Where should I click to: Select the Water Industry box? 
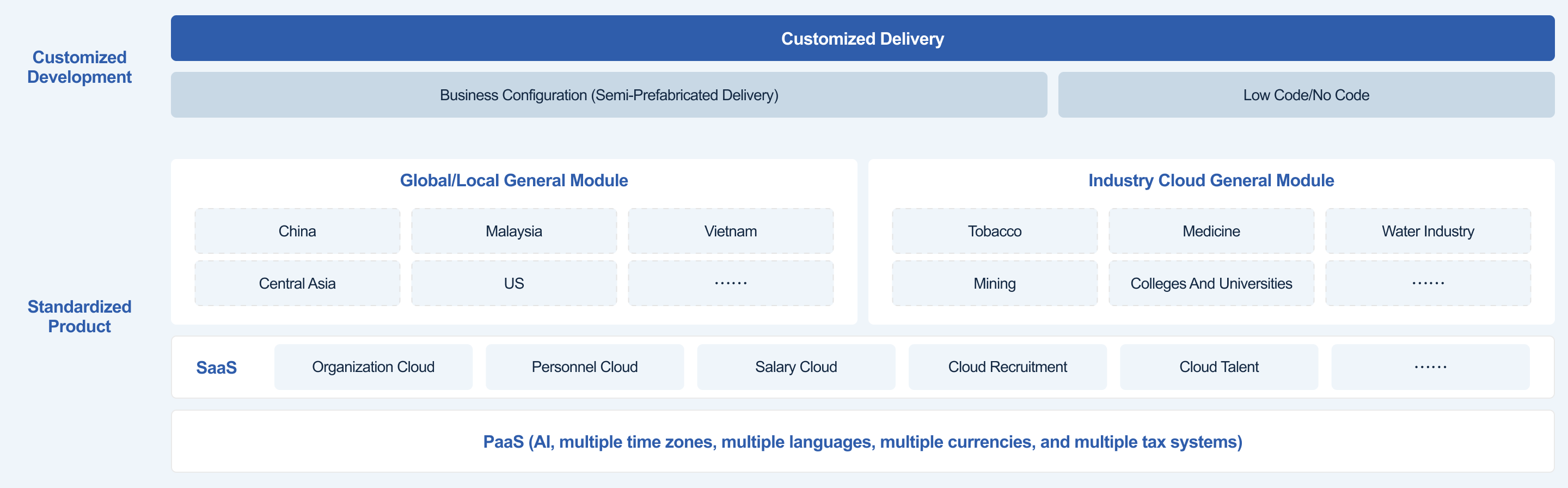(x=1428, y=231)
